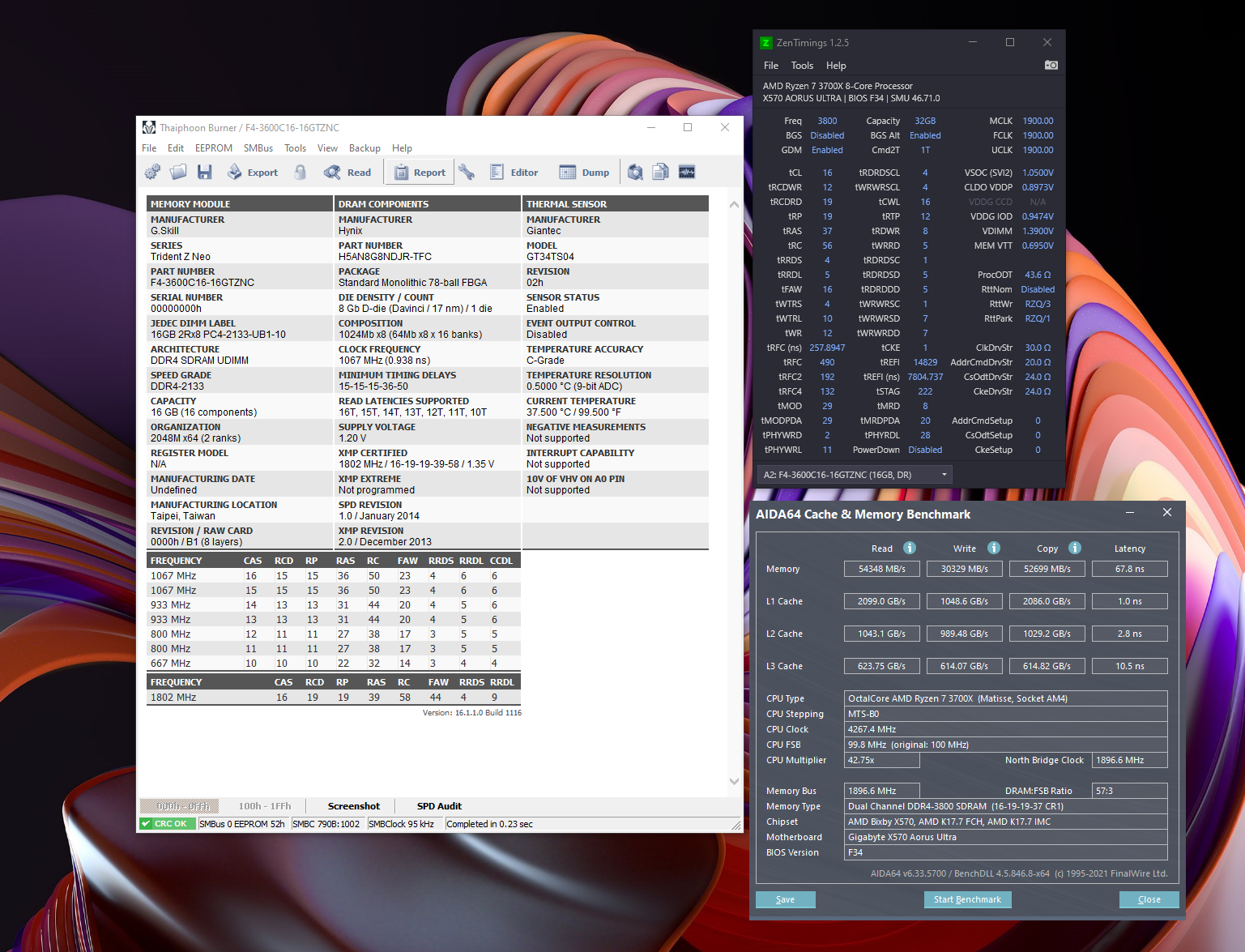Click the ProcODT value 43.6 Ω
The image size is (1245, 952).
click(1038, 275)
